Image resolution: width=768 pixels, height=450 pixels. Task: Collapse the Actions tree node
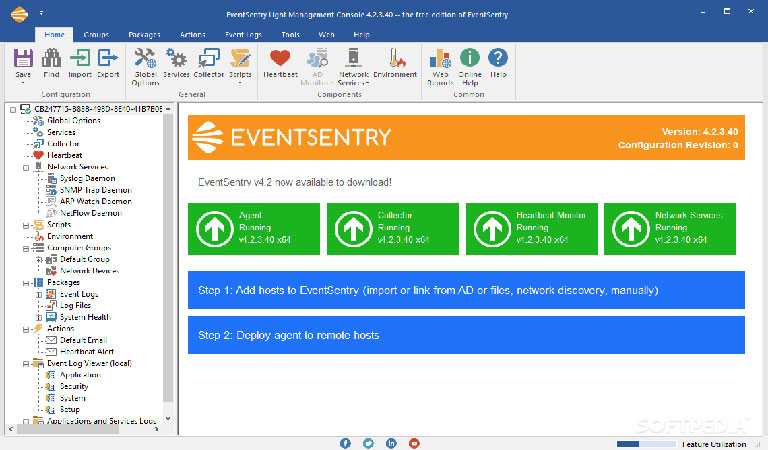point(26,329)
